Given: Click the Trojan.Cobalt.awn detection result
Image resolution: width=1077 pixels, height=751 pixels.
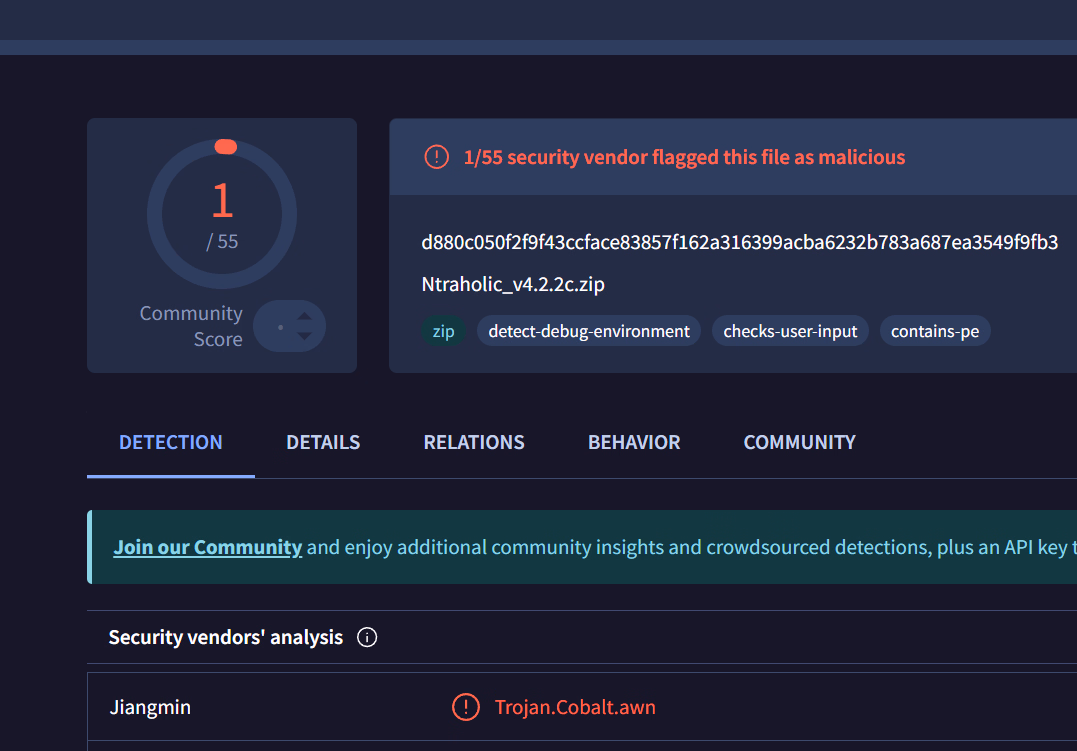Looking at the screenshot, I should 575,707.
